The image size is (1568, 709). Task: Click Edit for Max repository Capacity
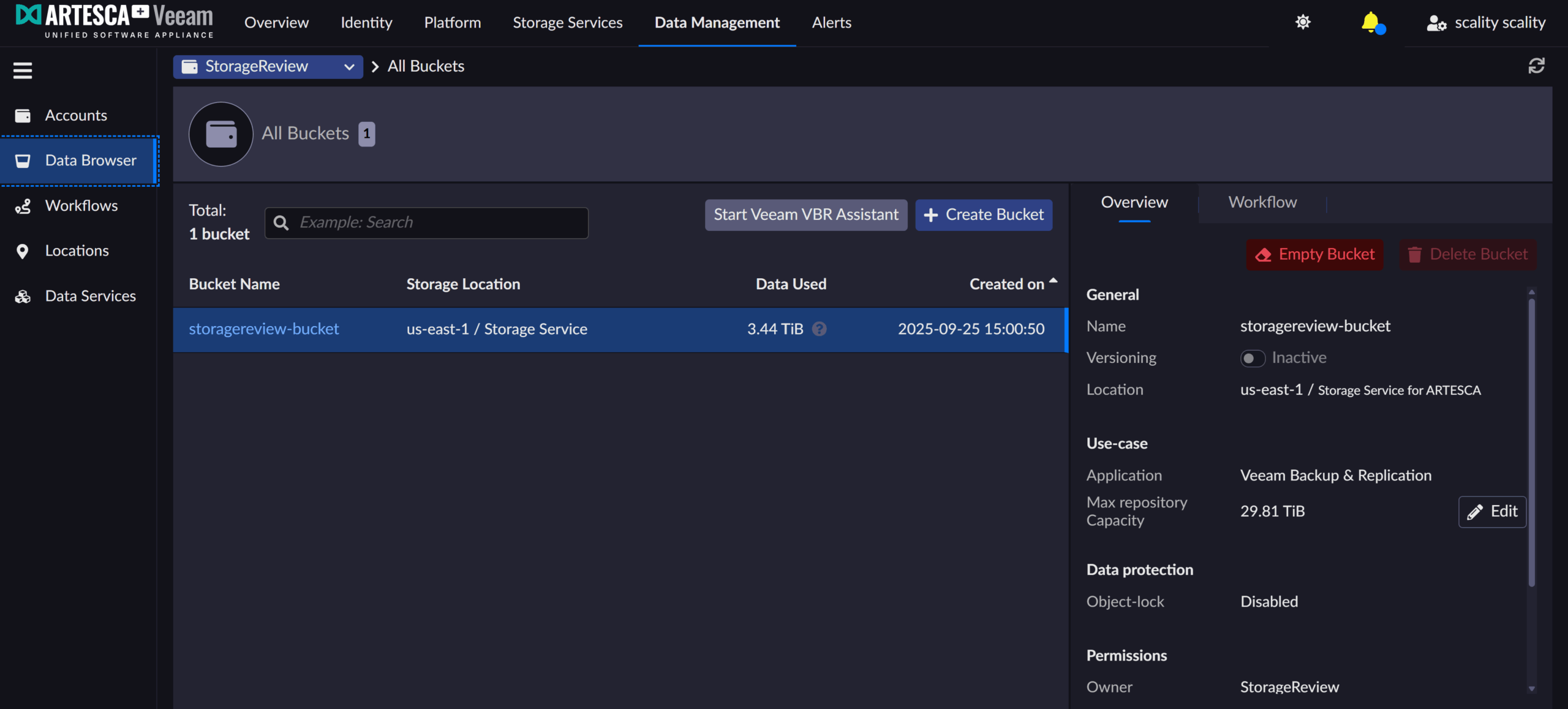[x=1491, y=512]
